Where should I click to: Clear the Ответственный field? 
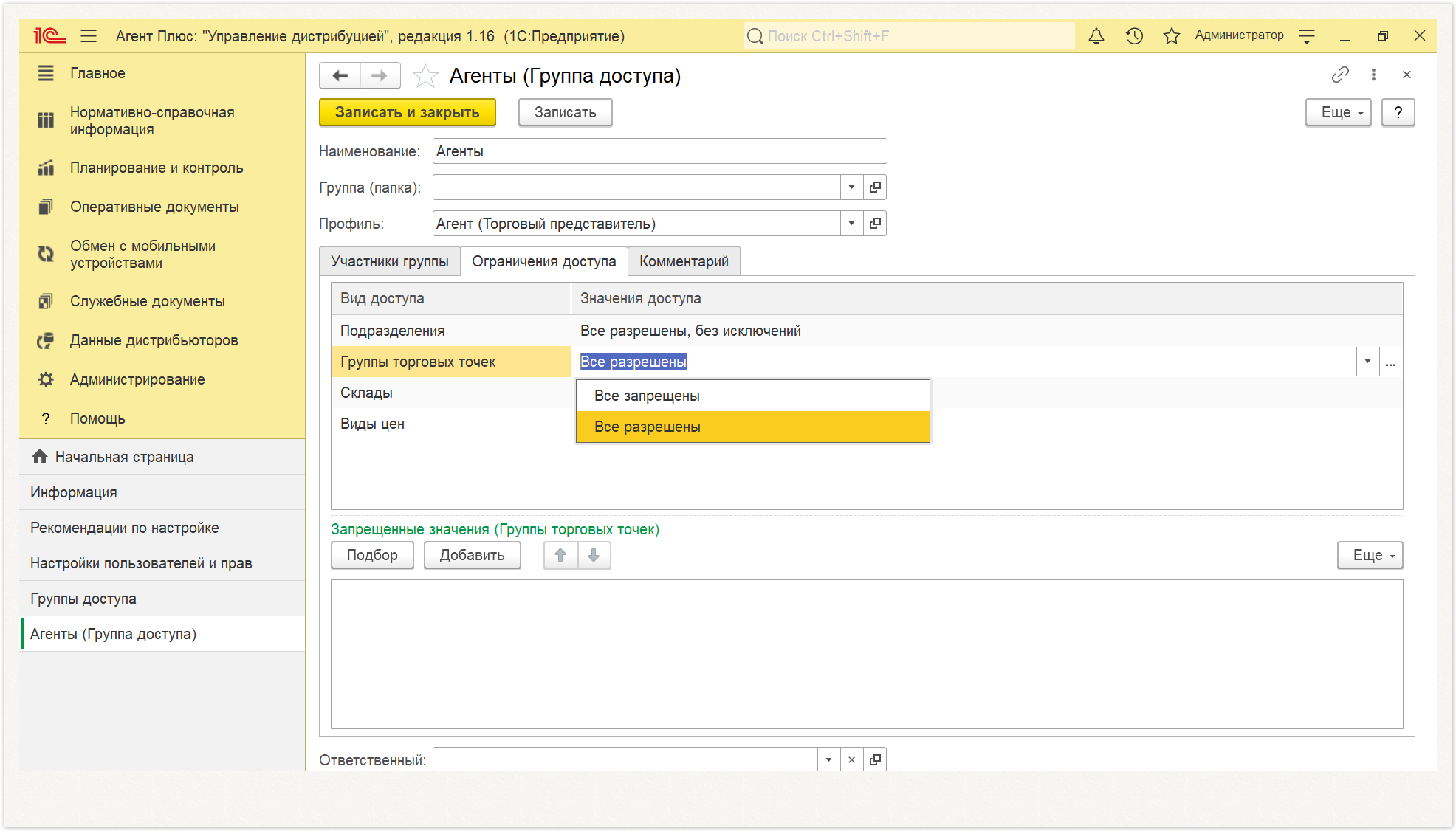[851, 759]
